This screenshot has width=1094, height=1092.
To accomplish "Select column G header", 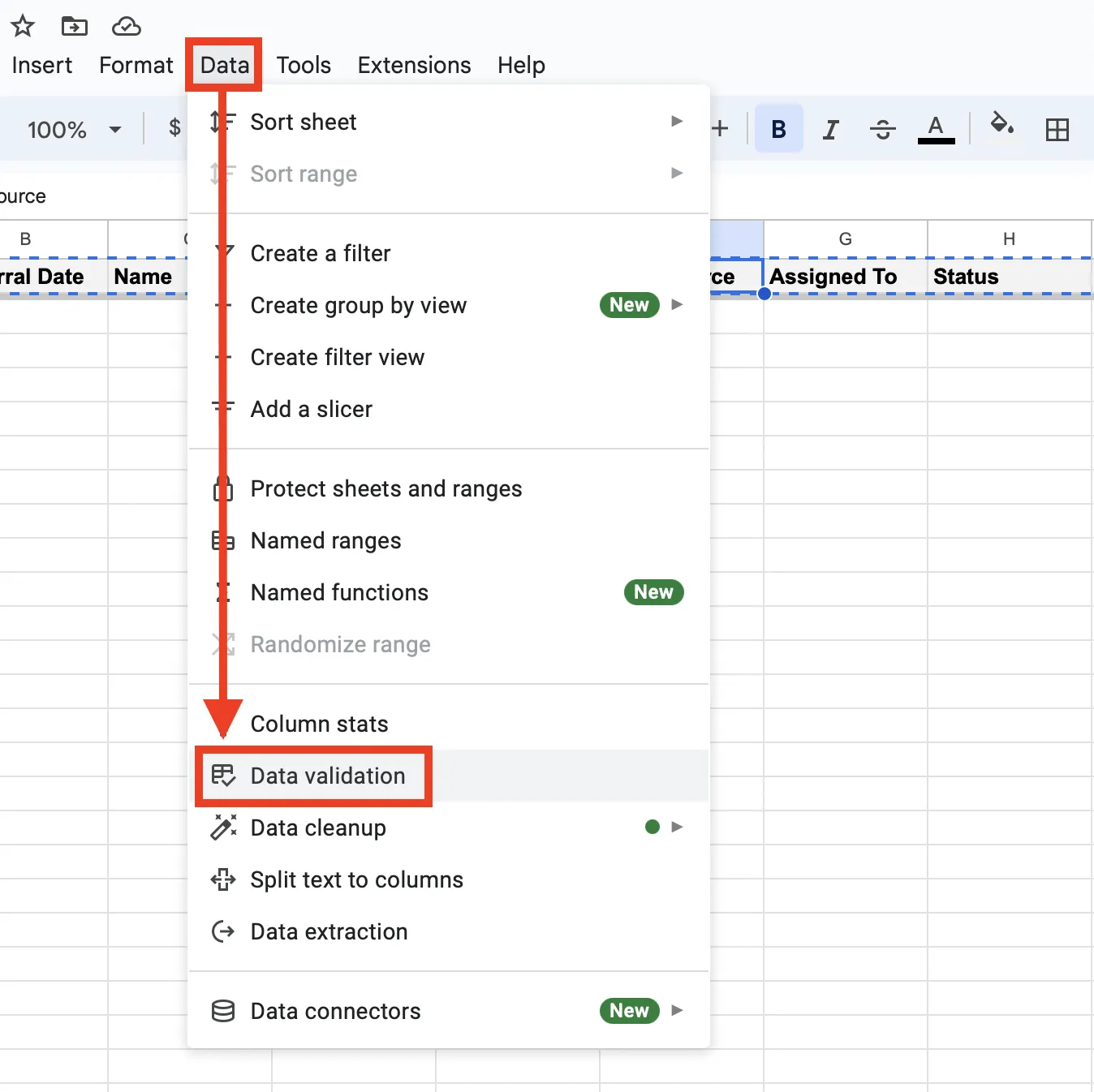I will 845,239.
